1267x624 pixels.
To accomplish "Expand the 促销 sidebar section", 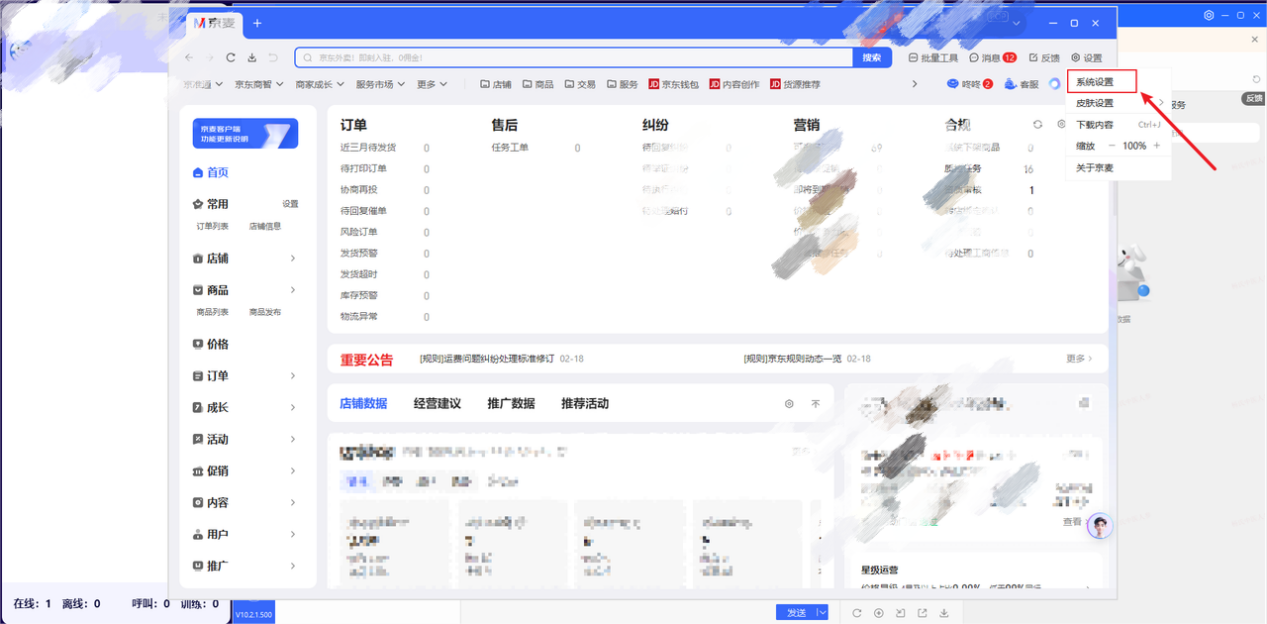I will click(219, 470).
